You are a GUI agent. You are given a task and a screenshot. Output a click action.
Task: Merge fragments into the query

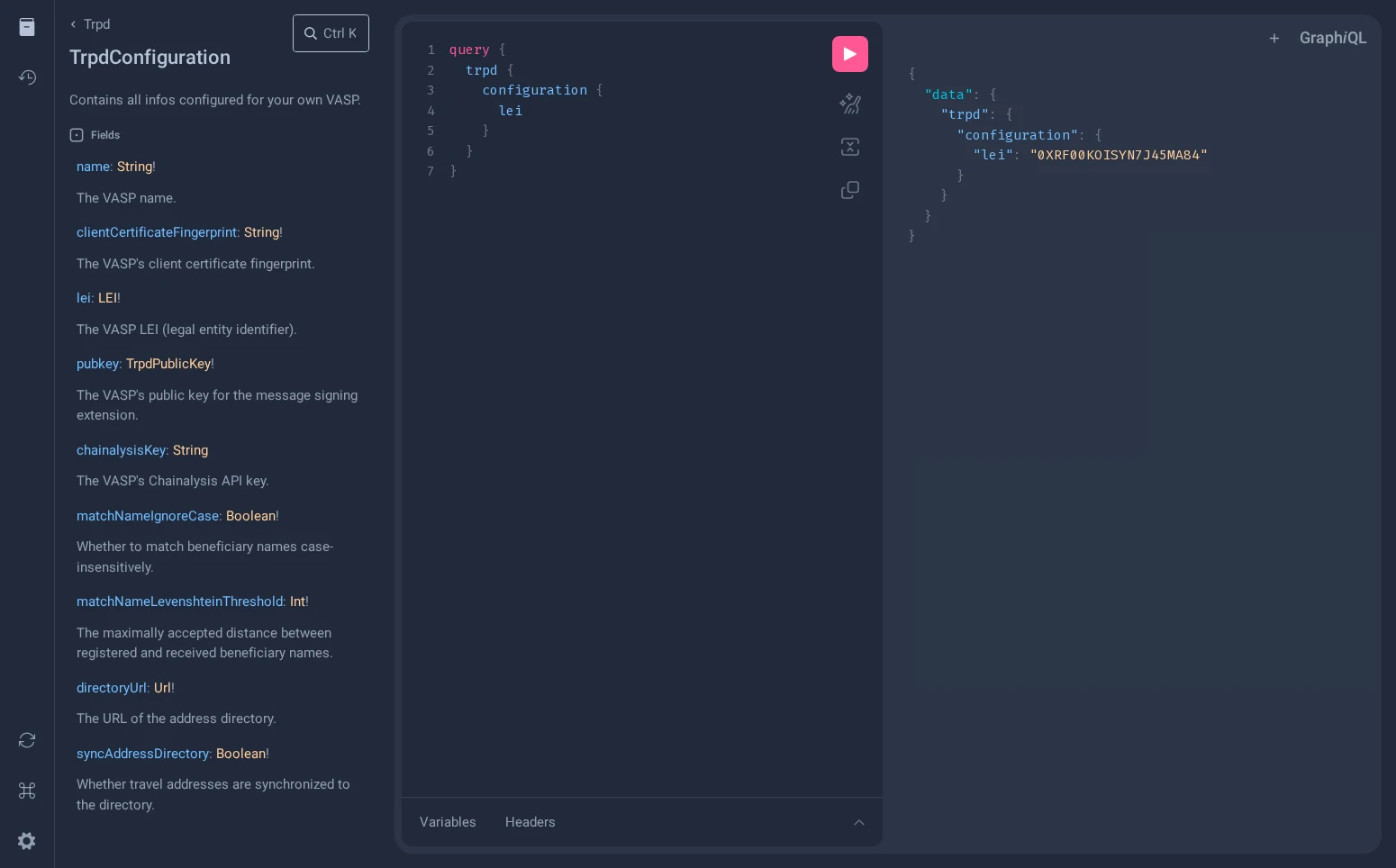(850, 147)
